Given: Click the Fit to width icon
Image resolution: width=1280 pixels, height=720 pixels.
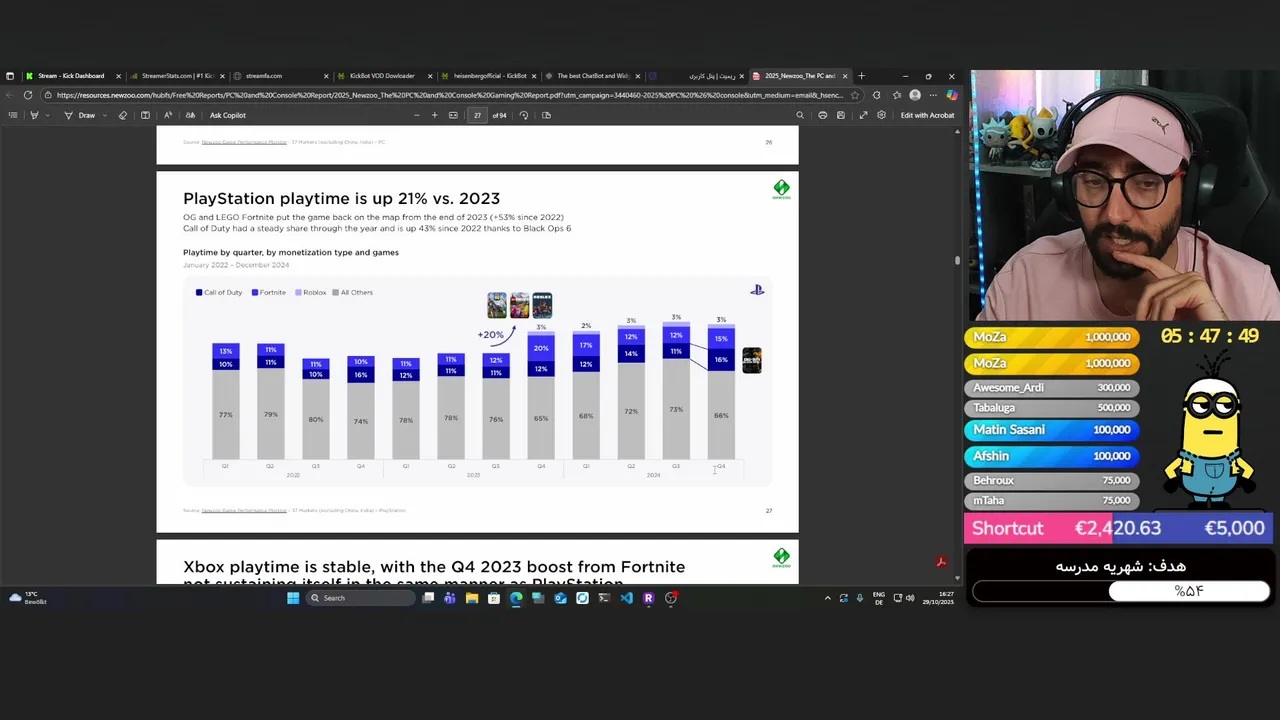Looking at the screenshot, I should click(453, 115).
